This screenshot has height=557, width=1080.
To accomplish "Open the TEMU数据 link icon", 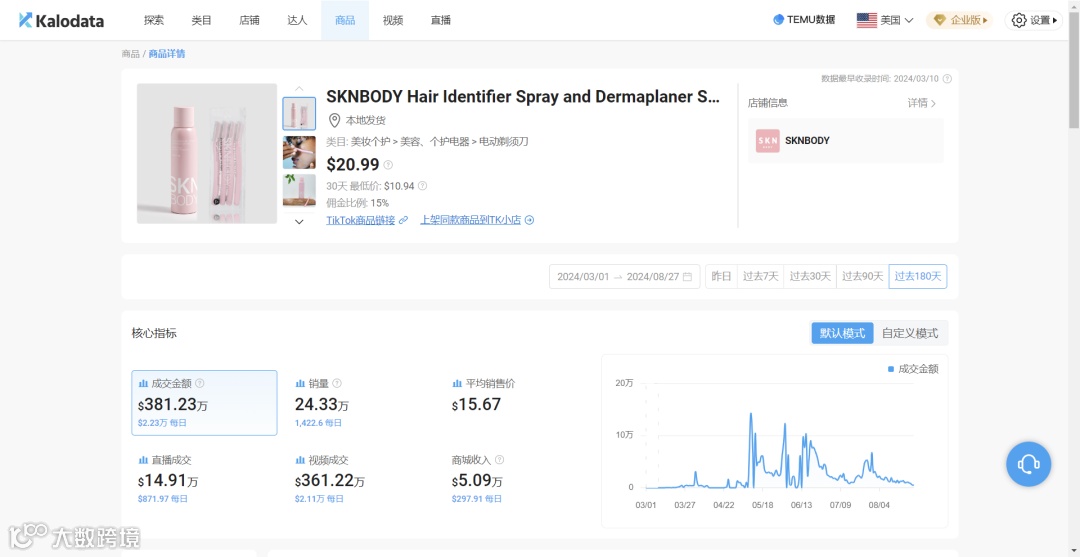I will [778, 20].
